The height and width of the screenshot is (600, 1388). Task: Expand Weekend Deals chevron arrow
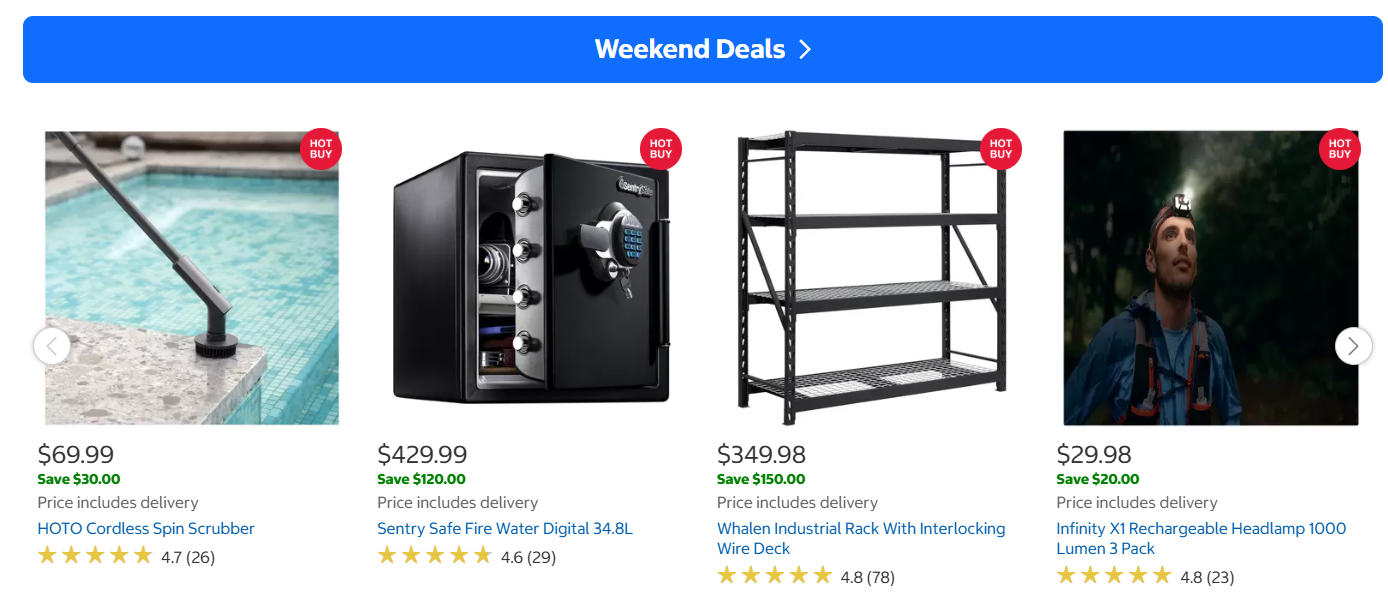[805, 49]
